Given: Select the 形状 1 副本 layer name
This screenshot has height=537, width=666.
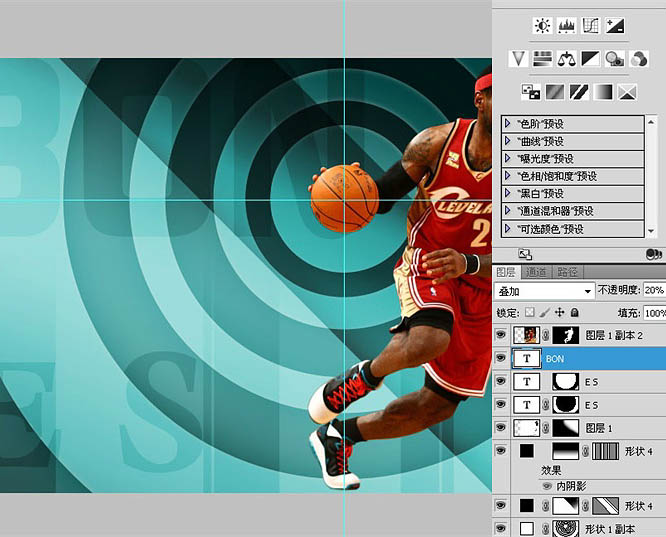Looking at the screenshot, I should point(610,529).
